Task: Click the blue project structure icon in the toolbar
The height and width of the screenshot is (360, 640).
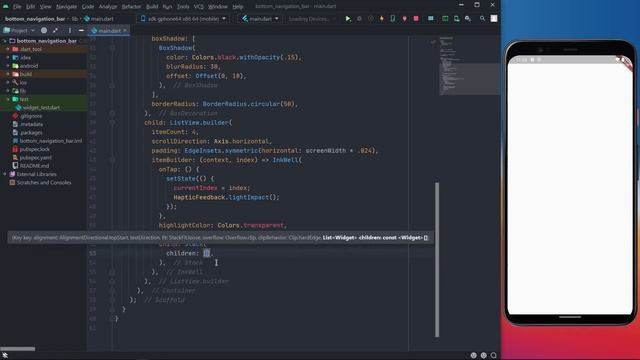Action: point(431,19)
